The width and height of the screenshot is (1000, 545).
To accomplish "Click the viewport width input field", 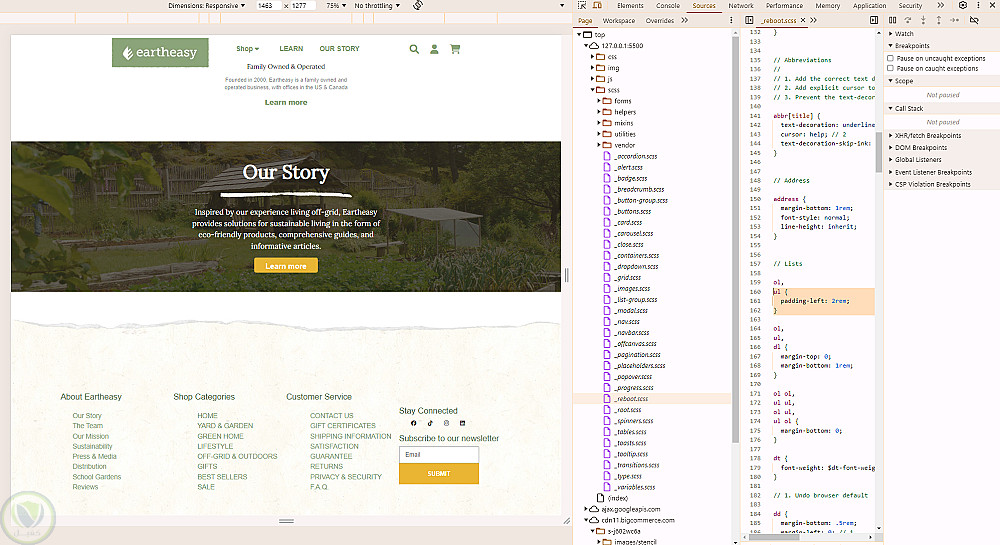I will 268,5.
